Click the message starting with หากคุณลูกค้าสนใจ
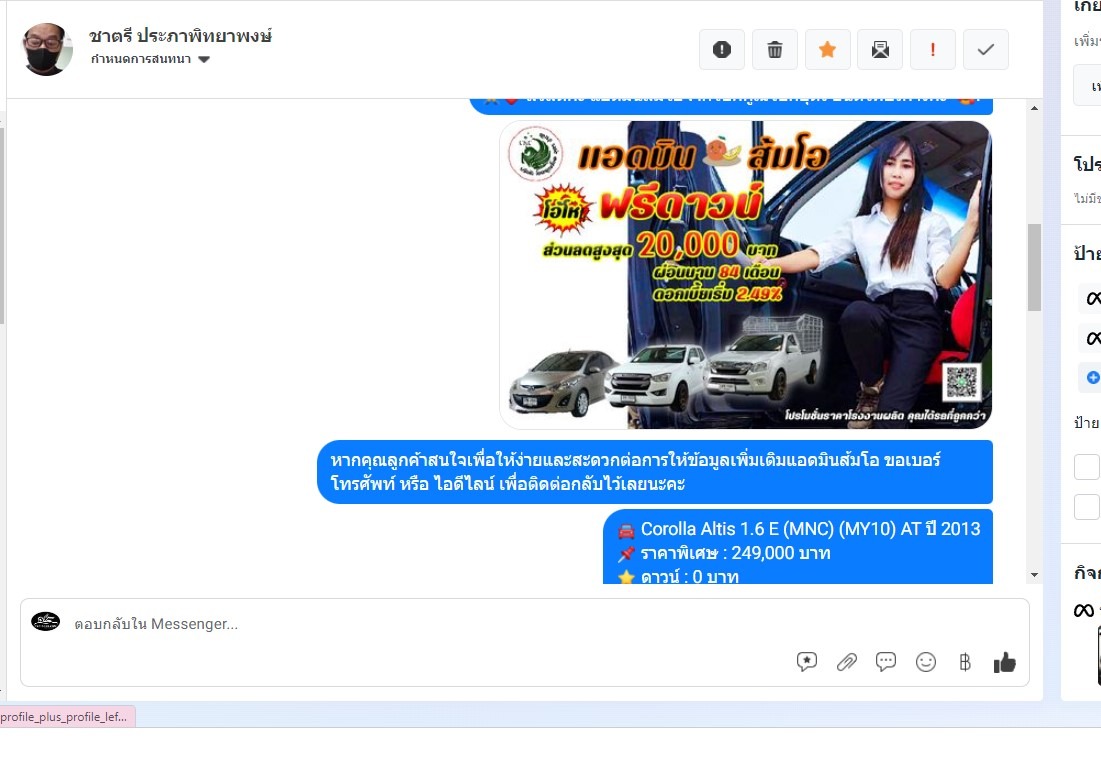The image size is (1101, 769). coord(655,472)
